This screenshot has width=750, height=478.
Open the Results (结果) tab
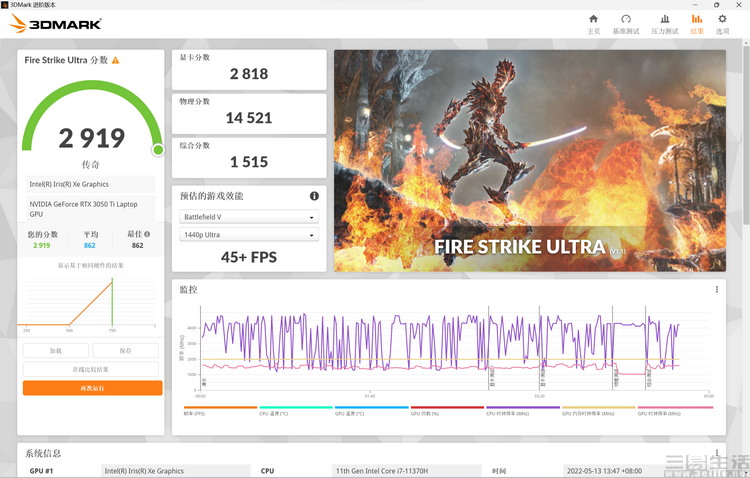click(697, 24)
